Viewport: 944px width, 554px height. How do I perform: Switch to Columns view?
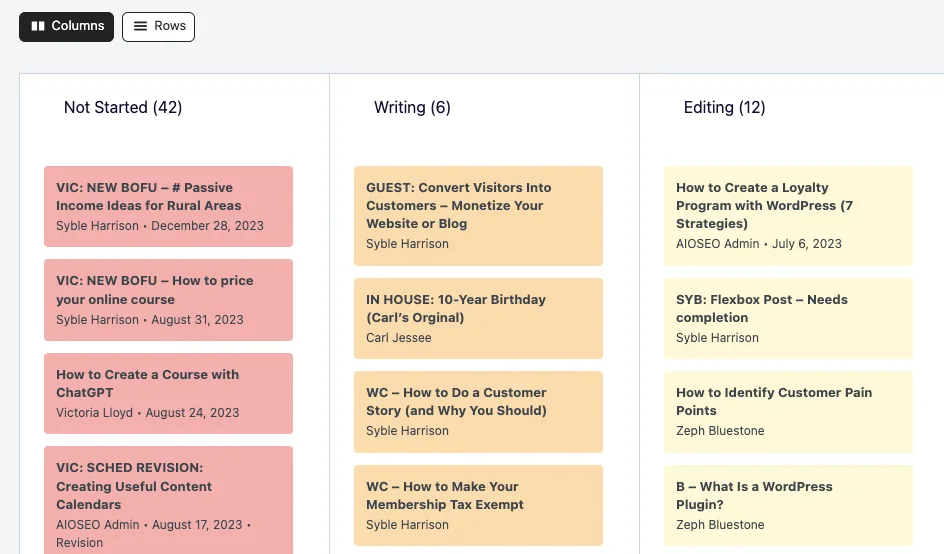click(x=66, y=26)
